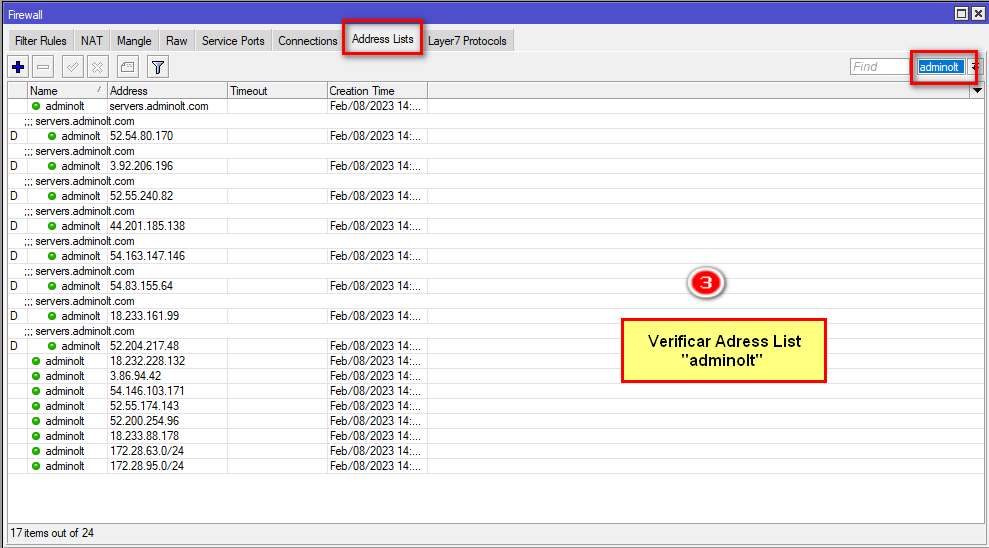Click green status dot of 172.28.95.0/24 entry

pyautogui.click(x=36, y=466)
